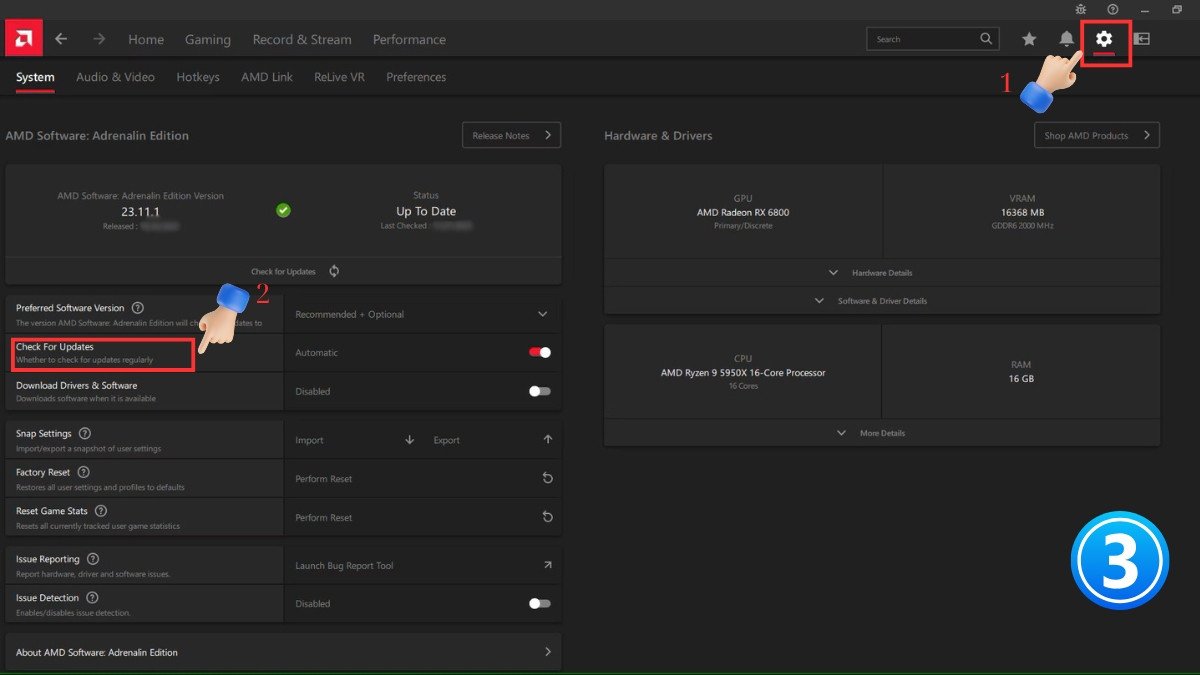Image resolution: width=1200 pixels, height=675 pixels.
Task: Click the Factory Reset perform reset icon
Action: (547, 479)
